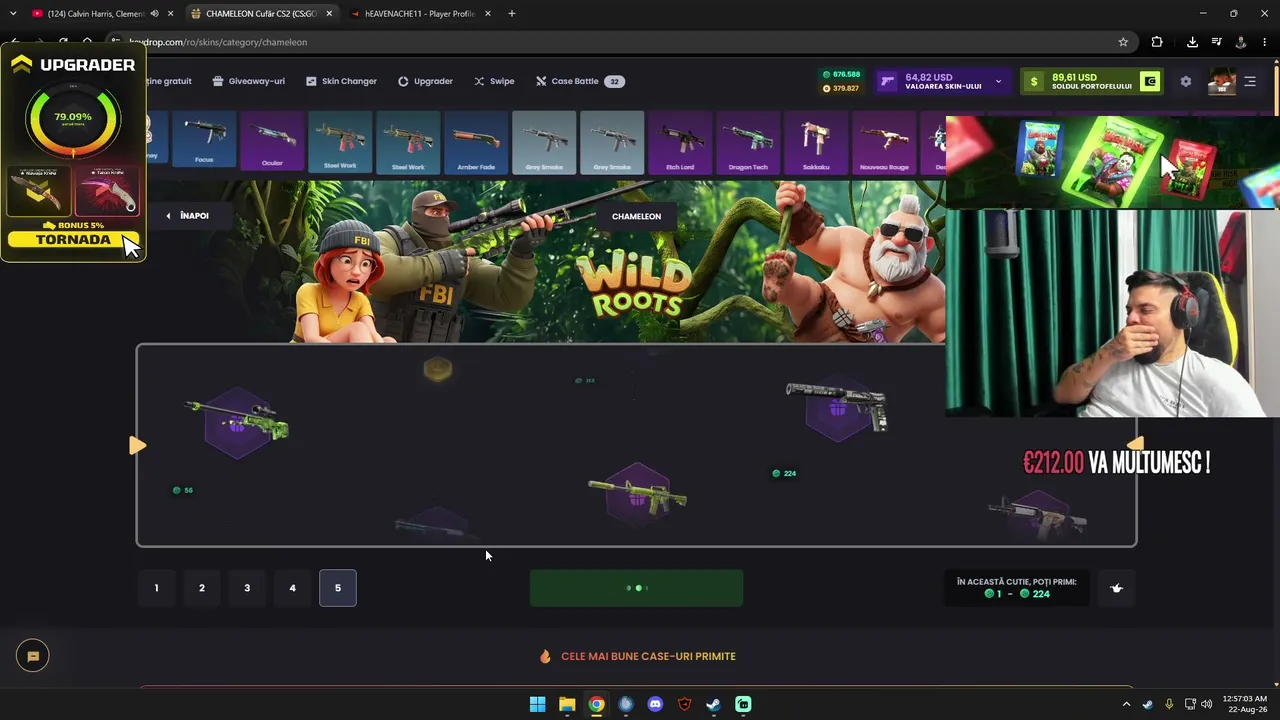Click the fast-open bird icon button
This screenshot has width=1280, height=720.
(x=1117, y=588)
